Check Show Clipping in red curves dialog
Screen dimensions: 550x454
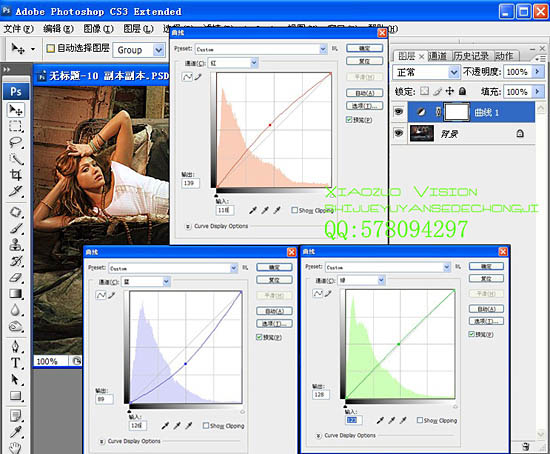295,210
